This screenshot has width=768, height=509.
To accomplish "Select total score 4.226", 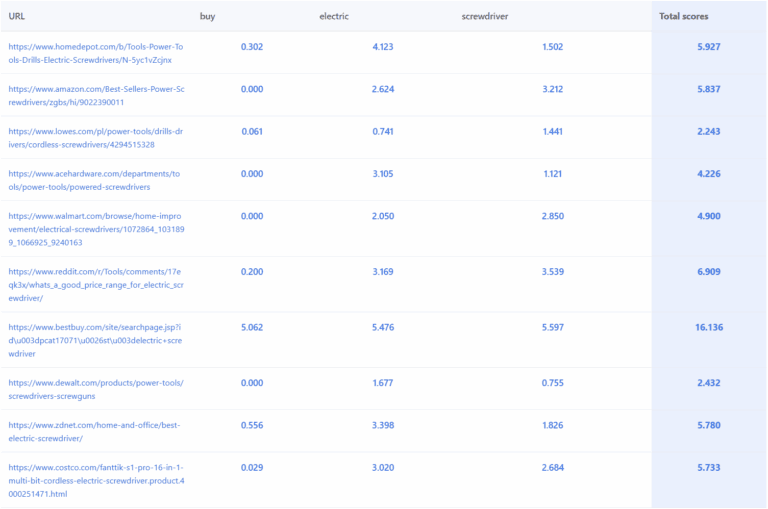I will [709, 174].
